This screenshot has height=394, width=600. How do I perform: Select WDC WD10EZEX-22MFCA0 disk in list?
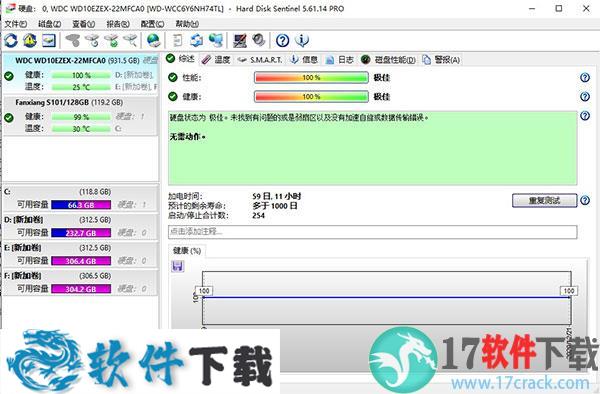[x=80, y=73]
